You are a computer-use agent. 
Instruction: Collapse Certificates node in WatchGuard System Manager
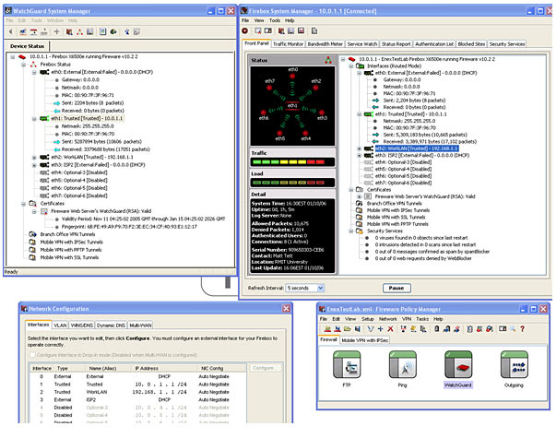[23, 204]
